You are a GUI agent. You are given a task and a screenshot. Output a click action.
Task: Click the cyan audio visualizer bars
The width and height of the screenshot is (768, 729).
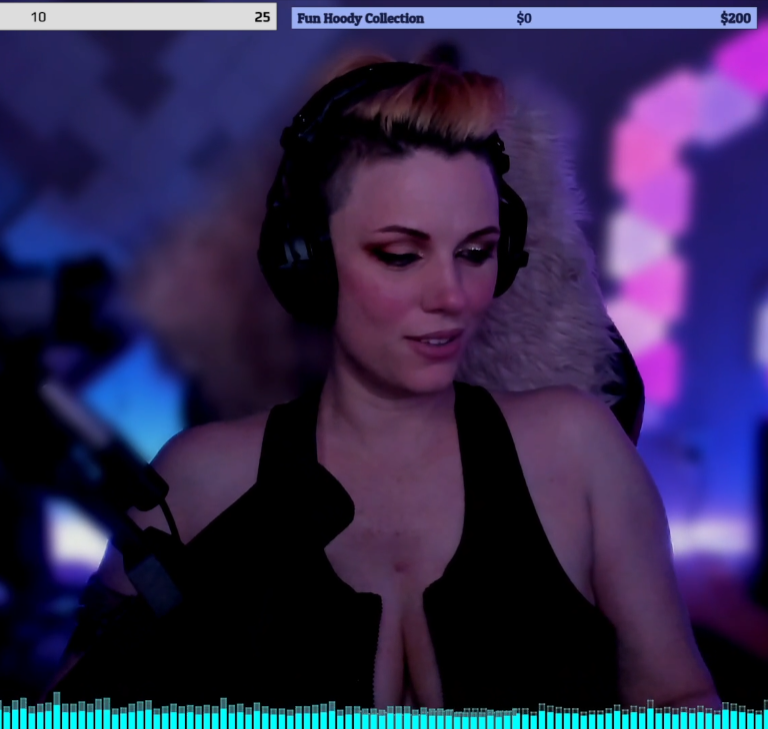coord(384,711)
